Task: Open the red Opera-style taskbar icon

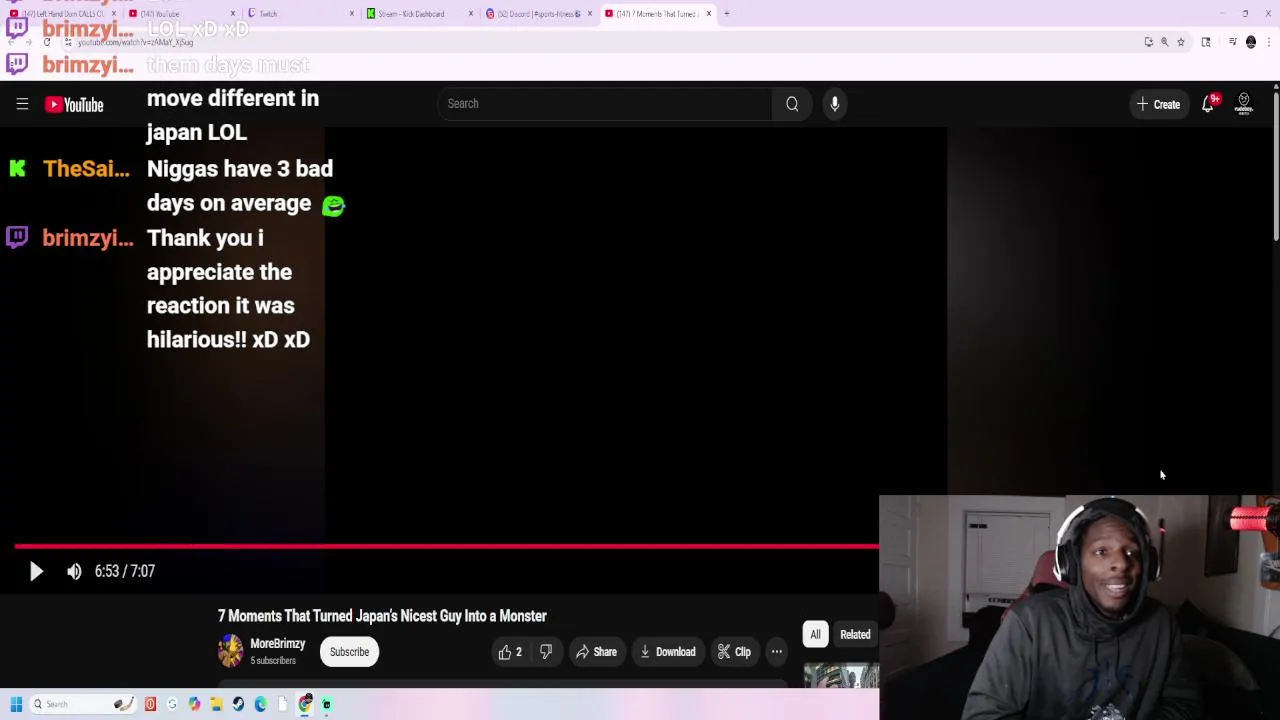Action: tap(150, 704)
